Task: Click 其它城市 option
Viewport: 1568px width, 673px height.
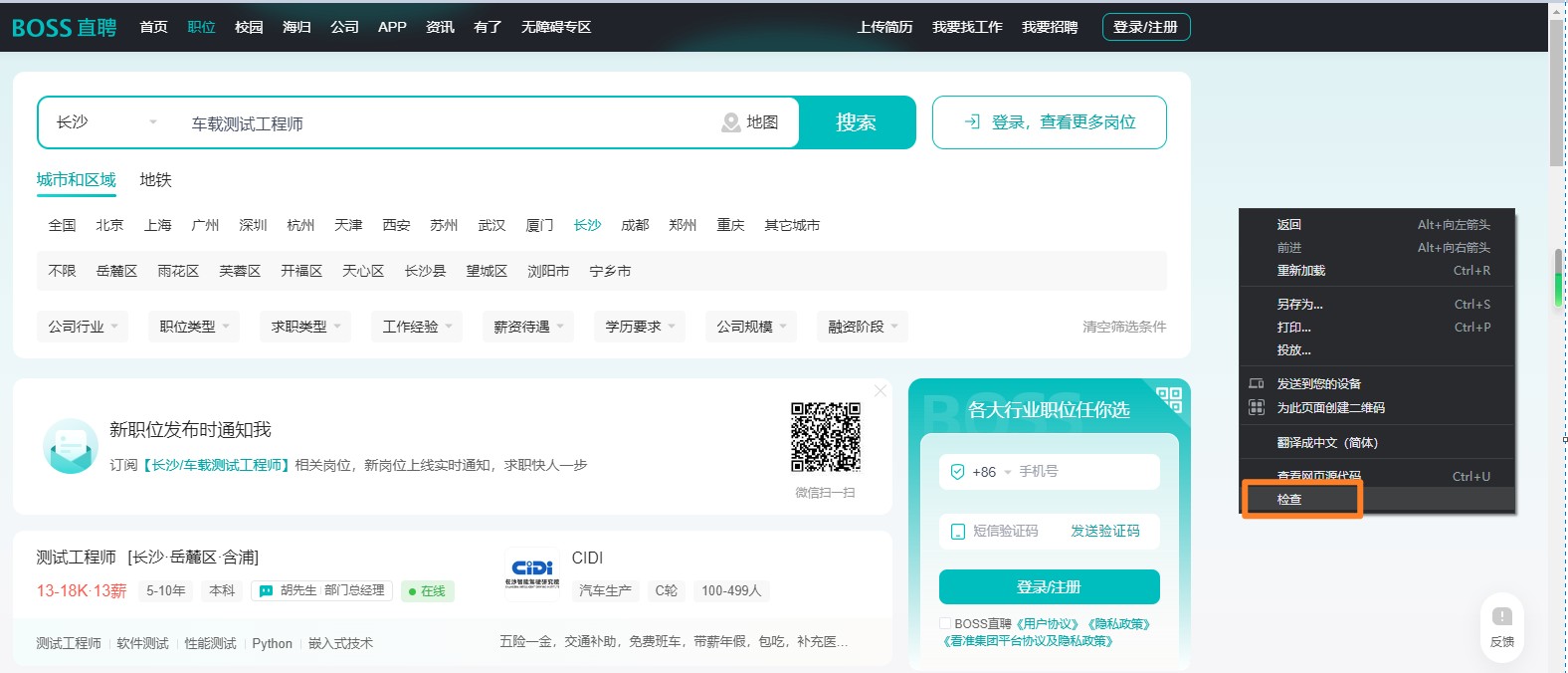Action: tap(792, 225)
